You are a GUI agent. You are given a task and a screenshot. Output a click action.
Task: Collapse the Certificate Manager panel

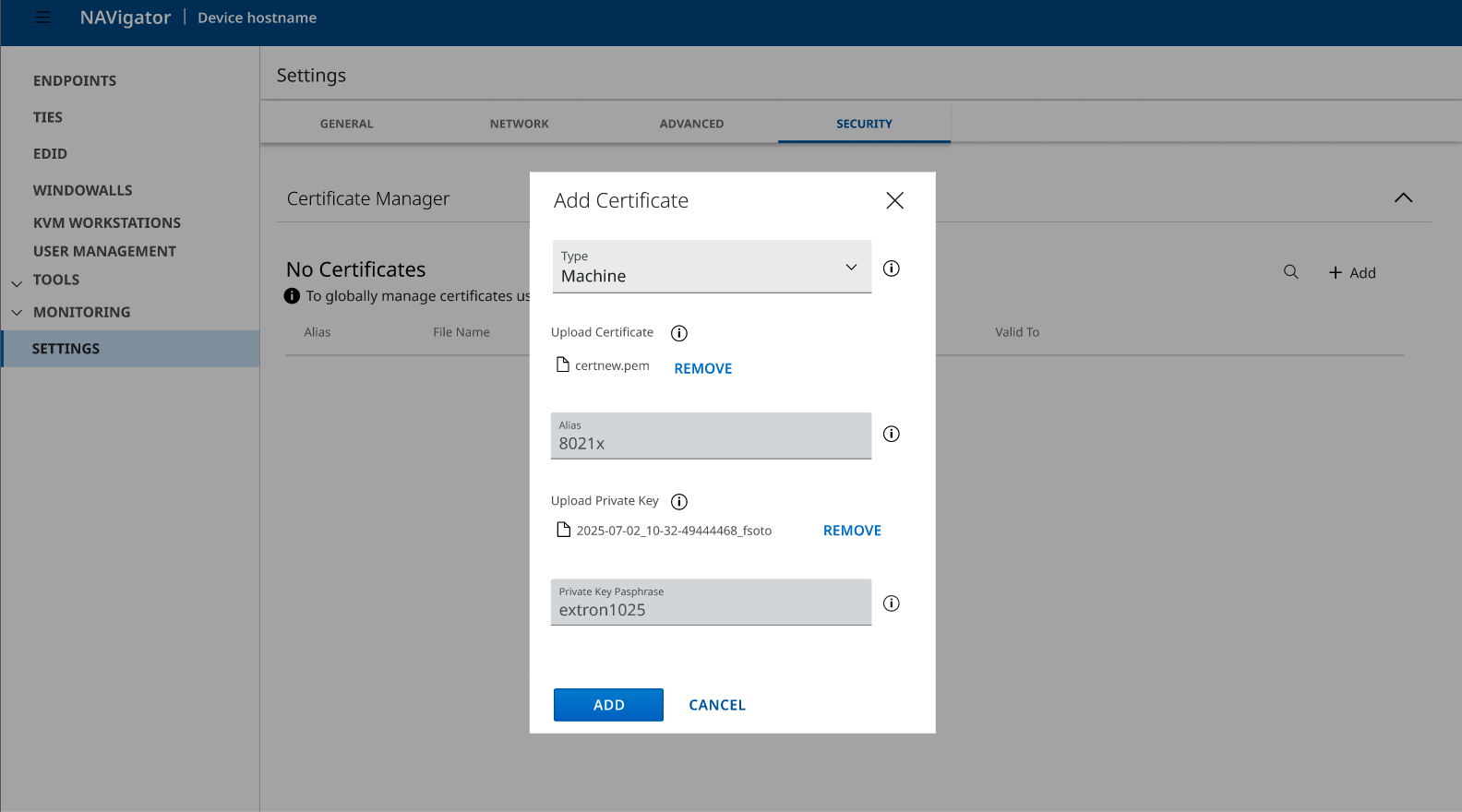[x=1403, y=197]
